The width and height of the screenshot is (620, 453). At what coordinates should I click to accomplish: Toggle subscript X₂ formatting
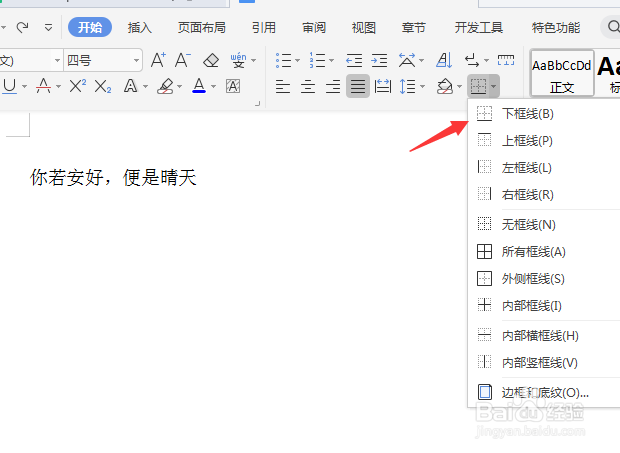(x=103, y=86)
